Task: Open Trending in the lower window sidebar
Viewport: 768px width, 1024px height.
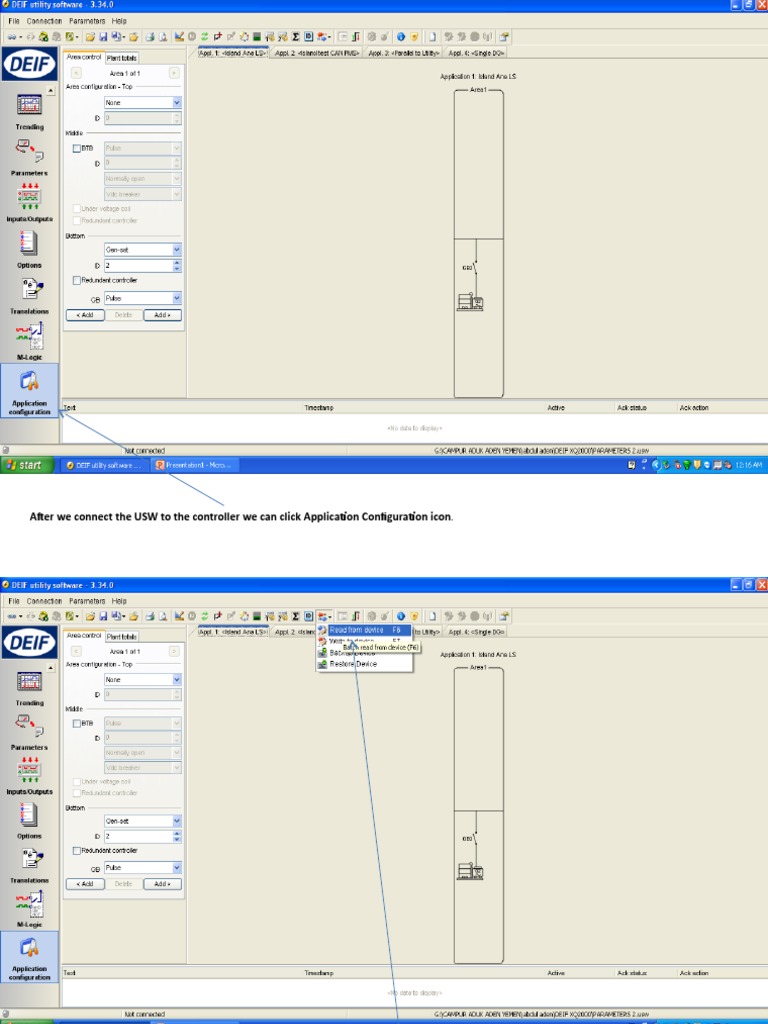Action: tap(29, 688)
